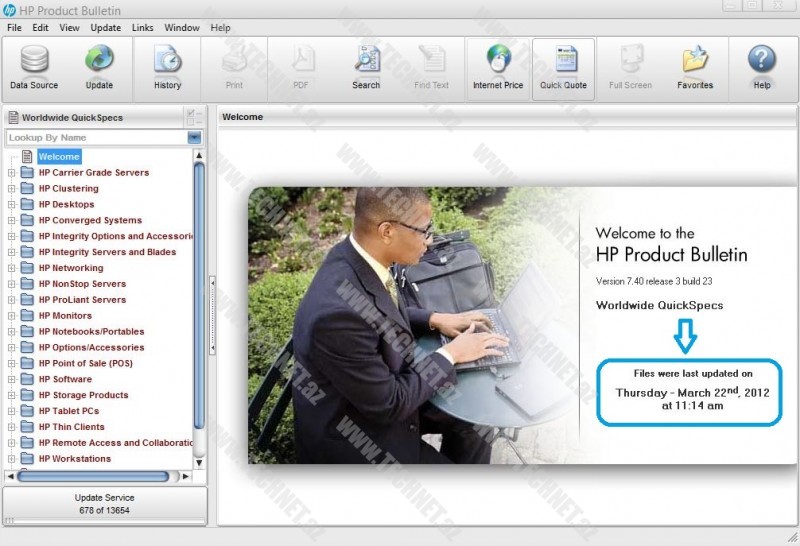Viewport: 800px width, 546px height.
Task: Click the Full Screen icon
Action: 631,58
